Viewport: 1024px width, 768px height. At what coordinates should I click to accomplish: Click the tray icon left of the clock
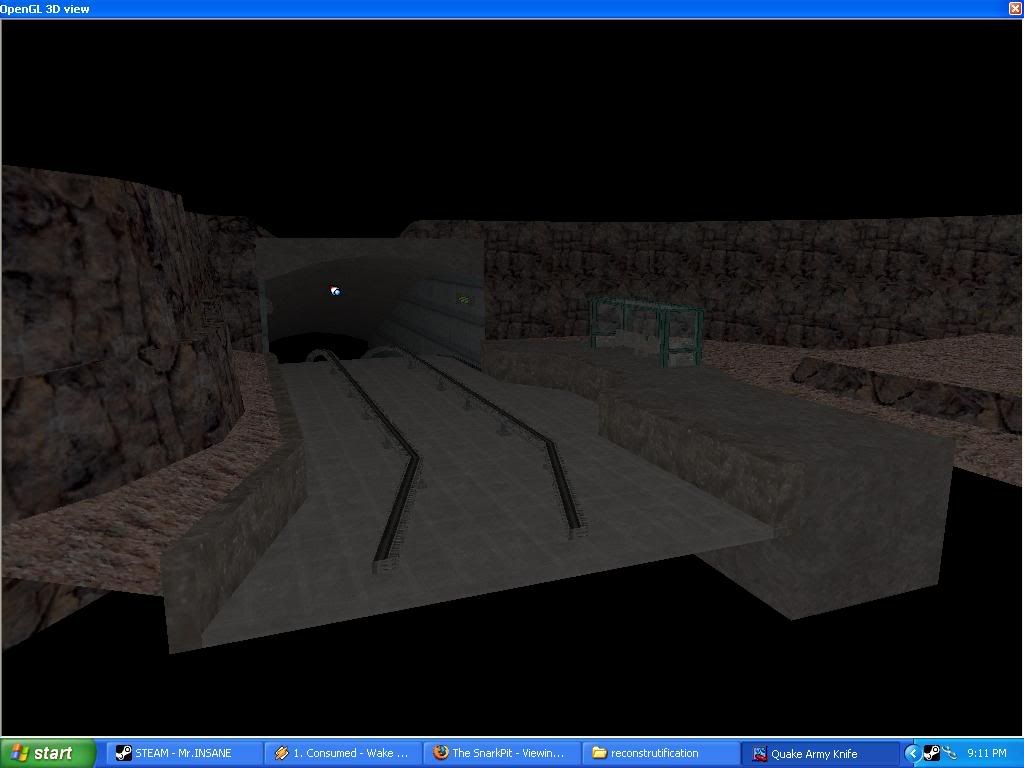tap(949, 753)
